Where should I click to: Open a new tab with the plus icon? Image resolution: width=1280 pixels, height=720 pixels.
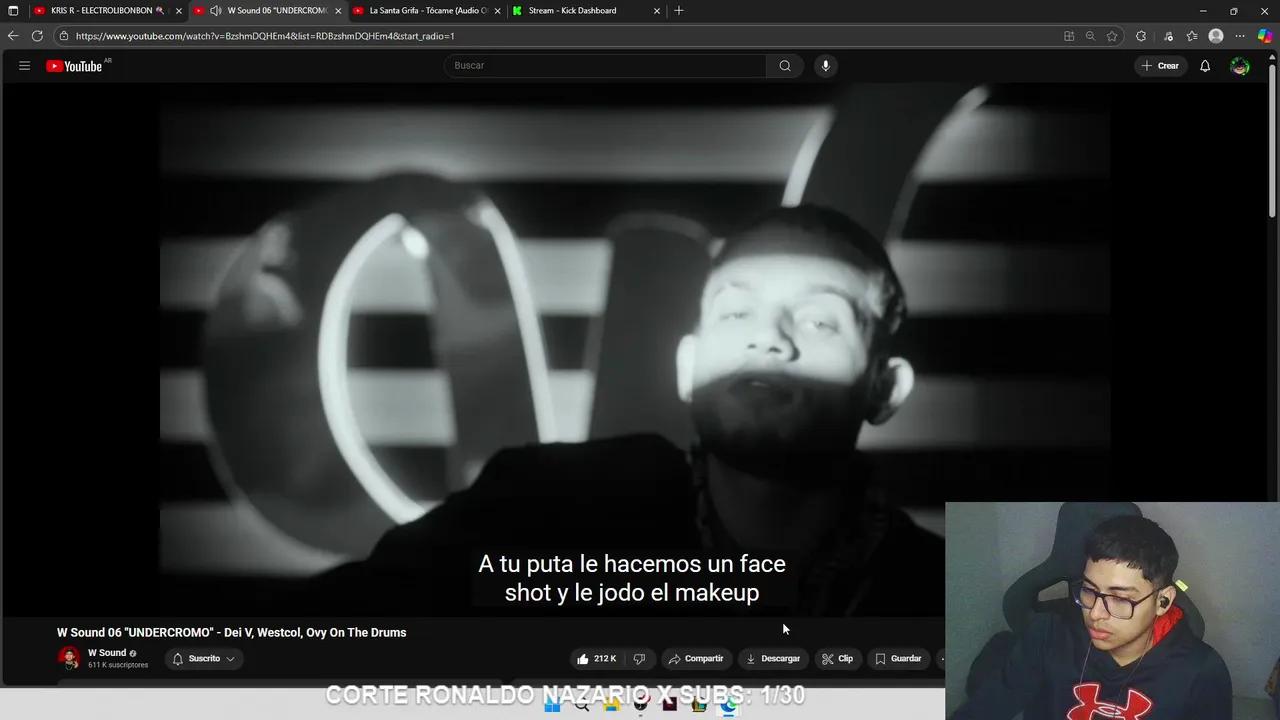(x=679, y=11)
